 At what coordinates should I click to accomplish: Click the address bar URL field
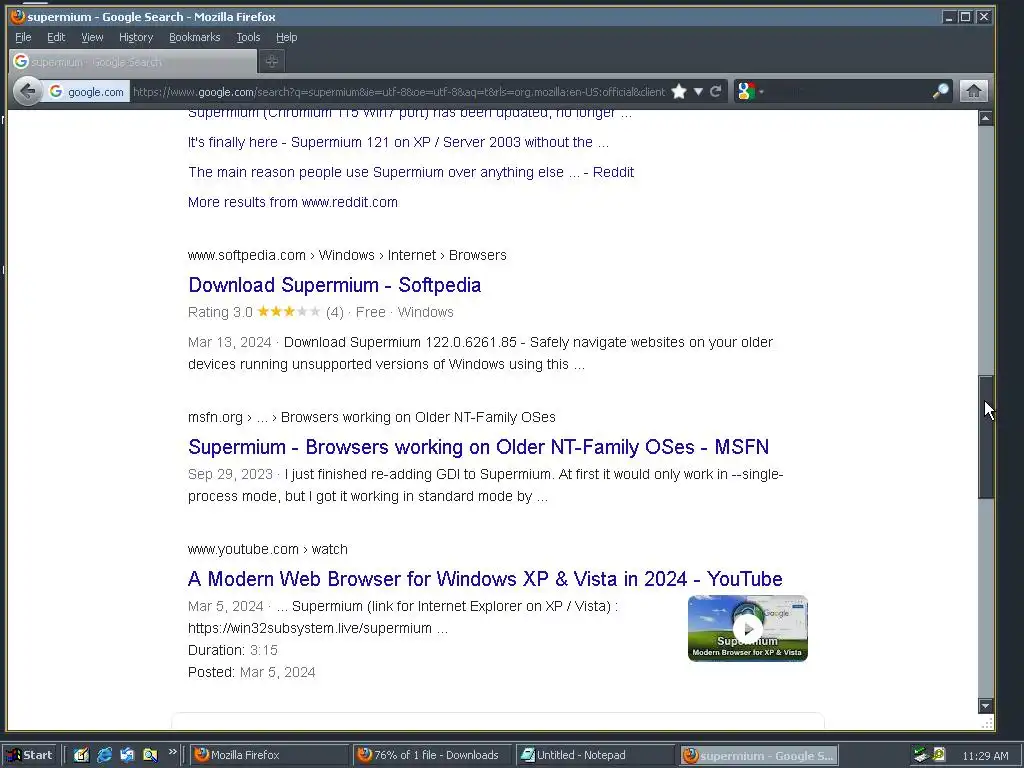[398, 91]
